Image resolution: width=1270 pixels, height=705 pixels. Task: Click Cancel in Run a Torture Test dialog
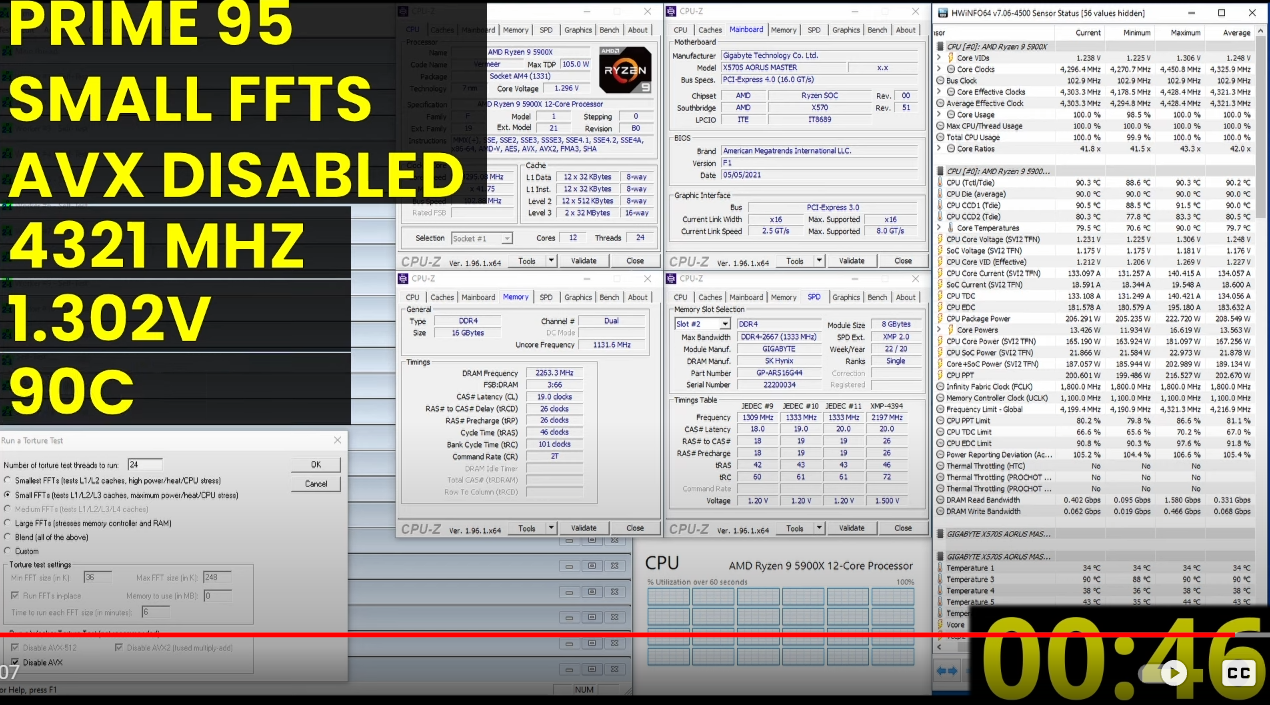point(316,484)
